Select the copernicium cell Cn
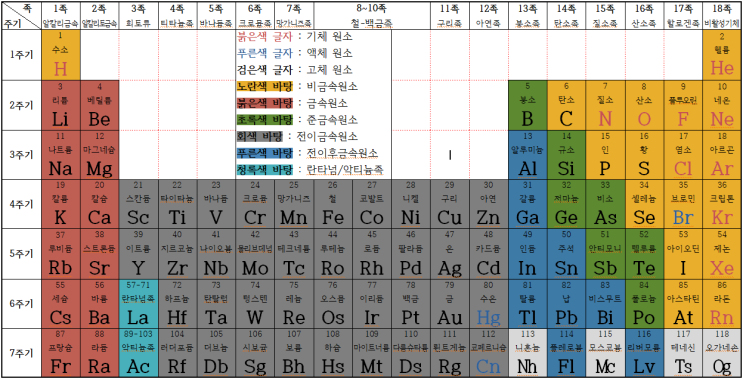 (489, 353)
